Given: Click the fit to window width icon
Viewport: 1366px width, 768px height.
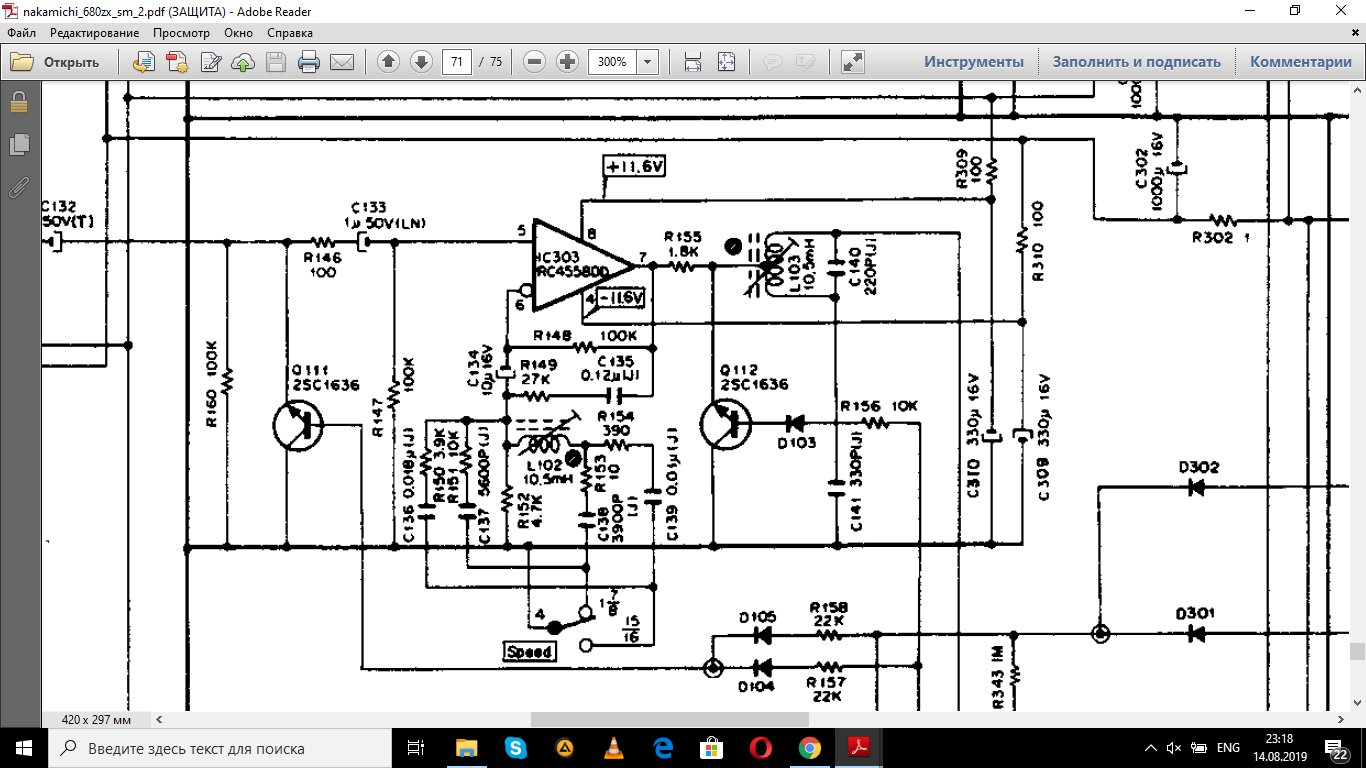Looking at the screenshot, I should pyautogui.click(x=693, y=62).
